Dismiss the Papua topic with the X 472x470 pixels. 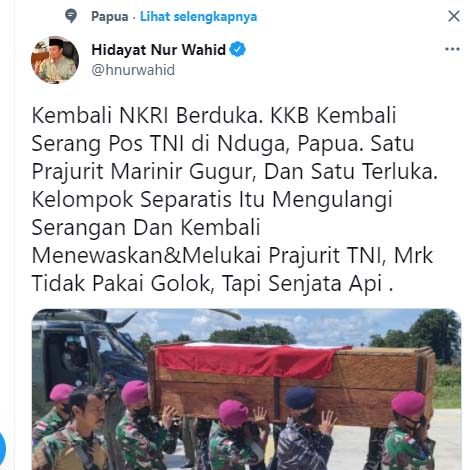[x=454, y=16]
